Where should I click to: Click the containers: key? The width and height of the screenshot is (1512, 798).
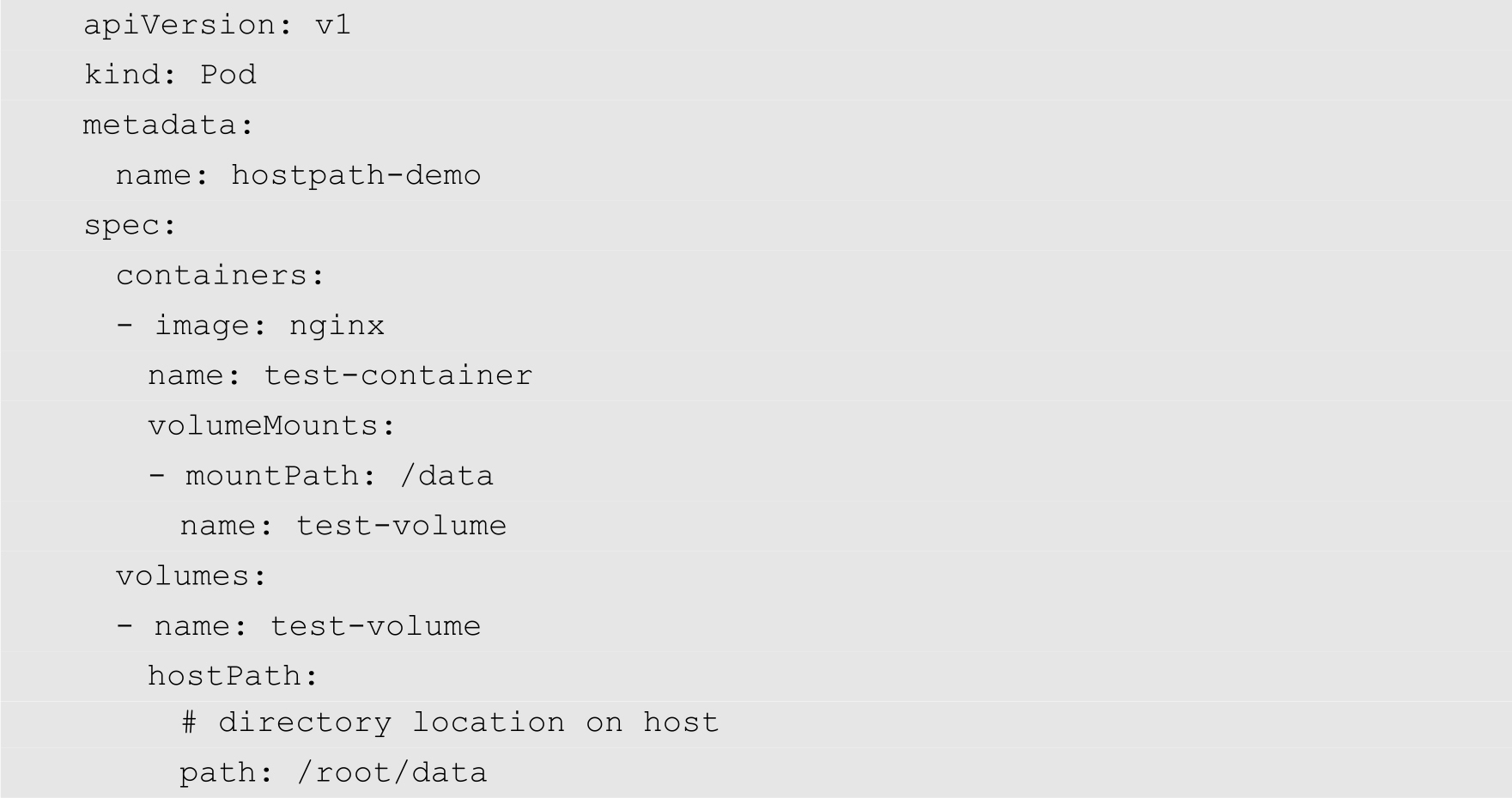[220, 276]
